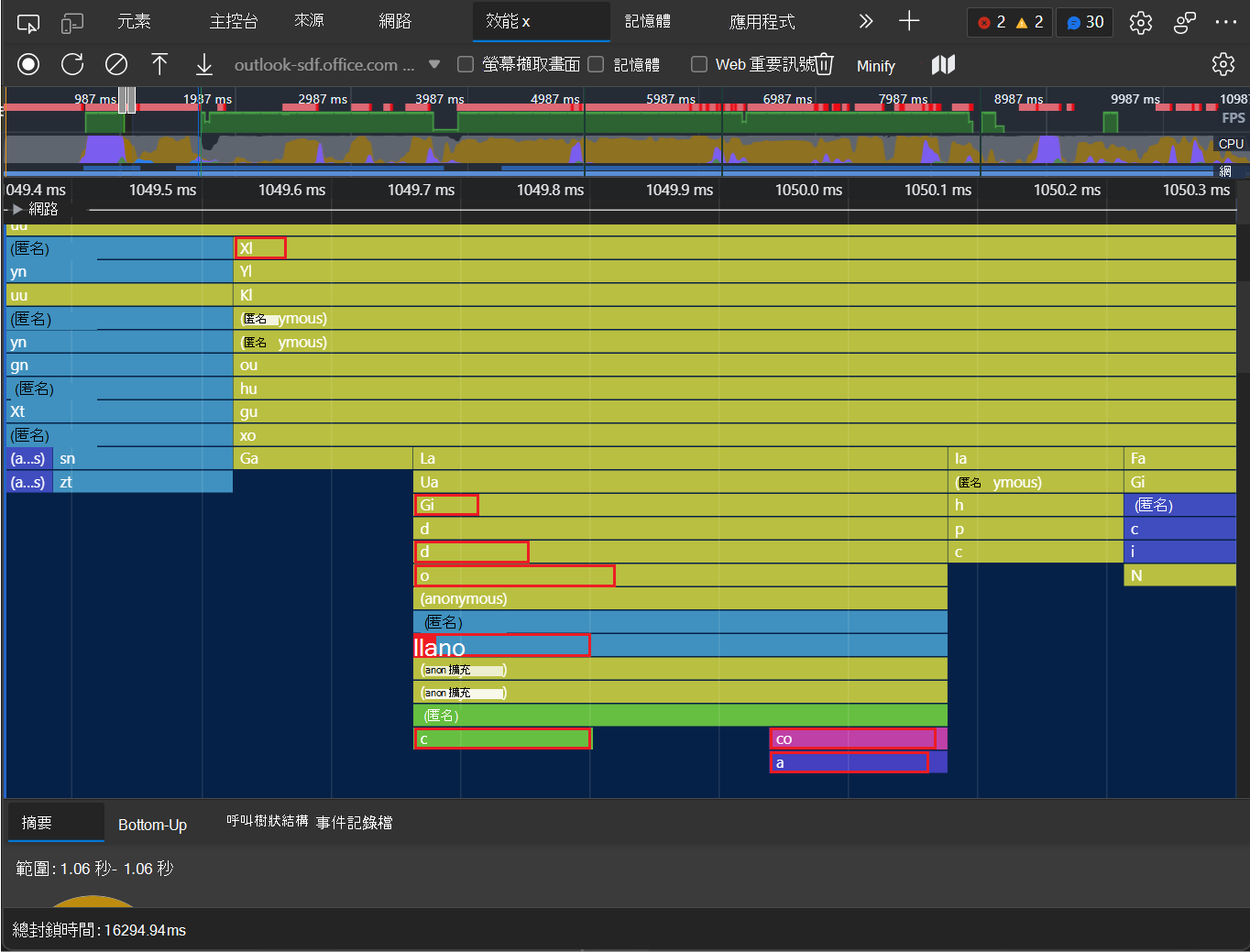Click the save profile download arrow
The height and width of the screenshot is (952, 1250).
[204, 64]
